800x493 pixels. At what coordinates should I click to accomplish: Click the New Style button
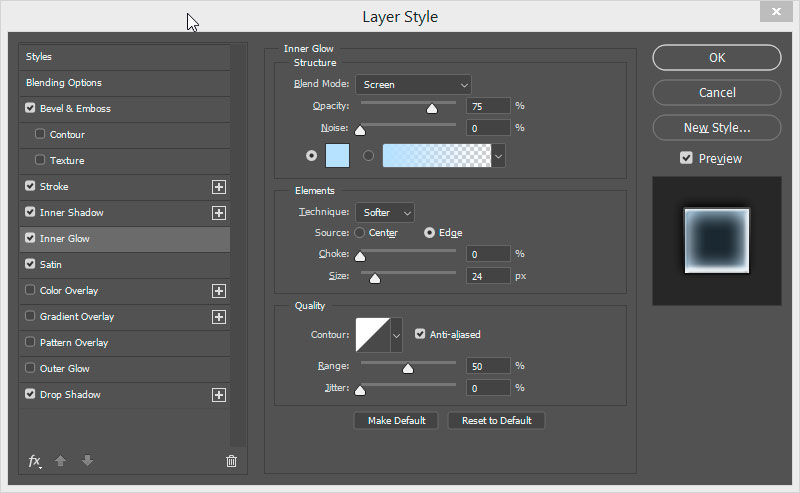pyautogui.click(x=717, y=128)
